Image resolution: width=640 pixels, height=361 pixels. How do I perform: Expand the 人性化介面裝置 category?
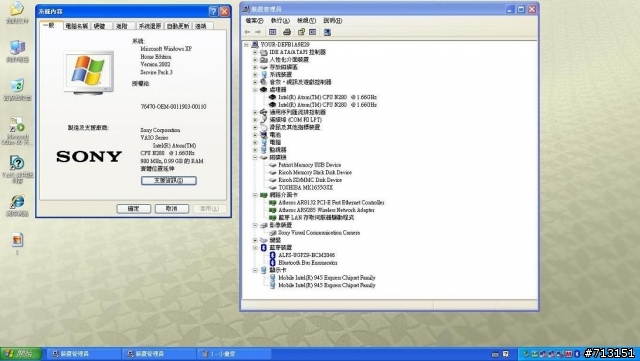(x=255, y=60)
